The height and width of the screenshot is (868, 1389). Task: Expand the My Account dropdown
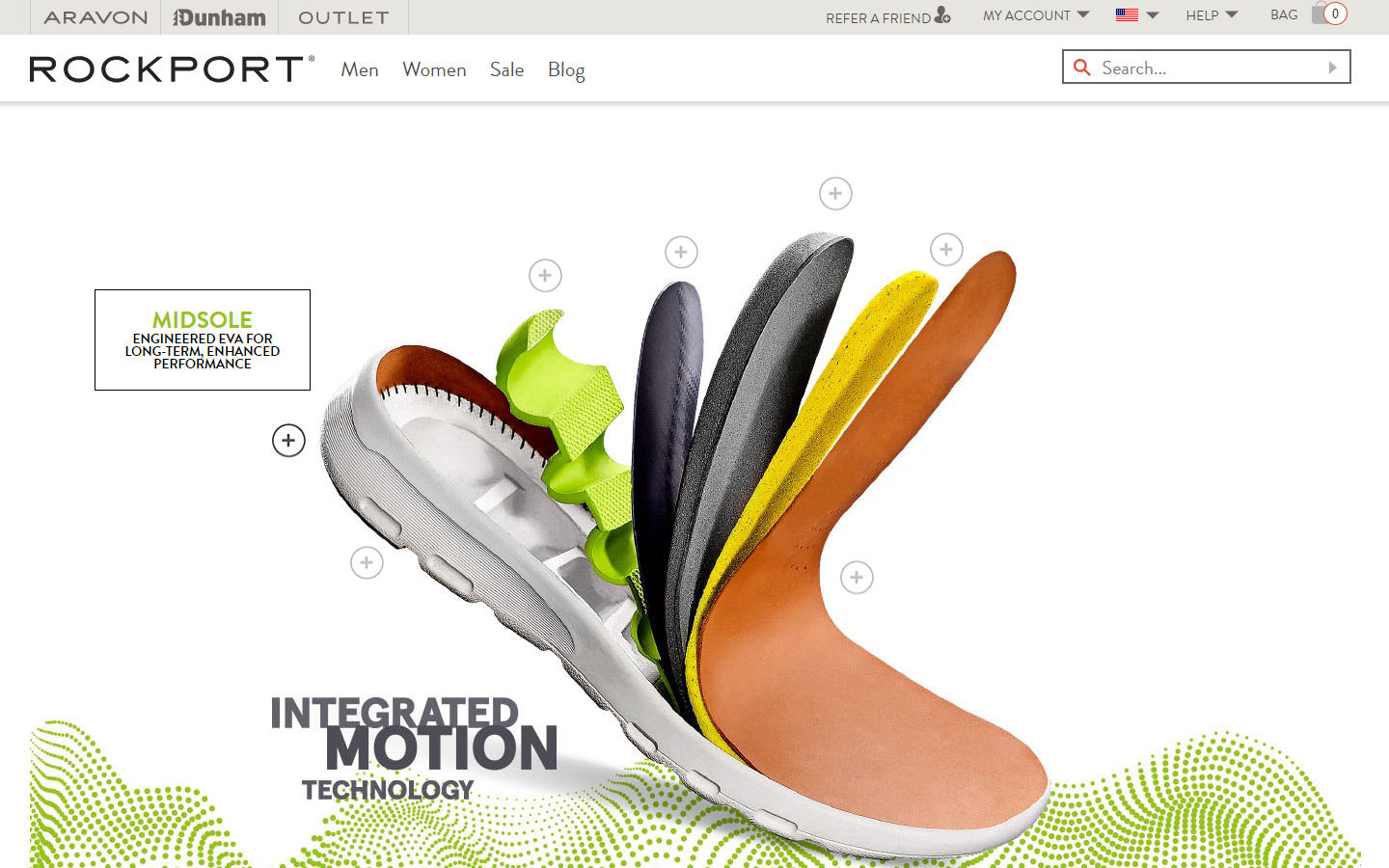click(1036, 15)
